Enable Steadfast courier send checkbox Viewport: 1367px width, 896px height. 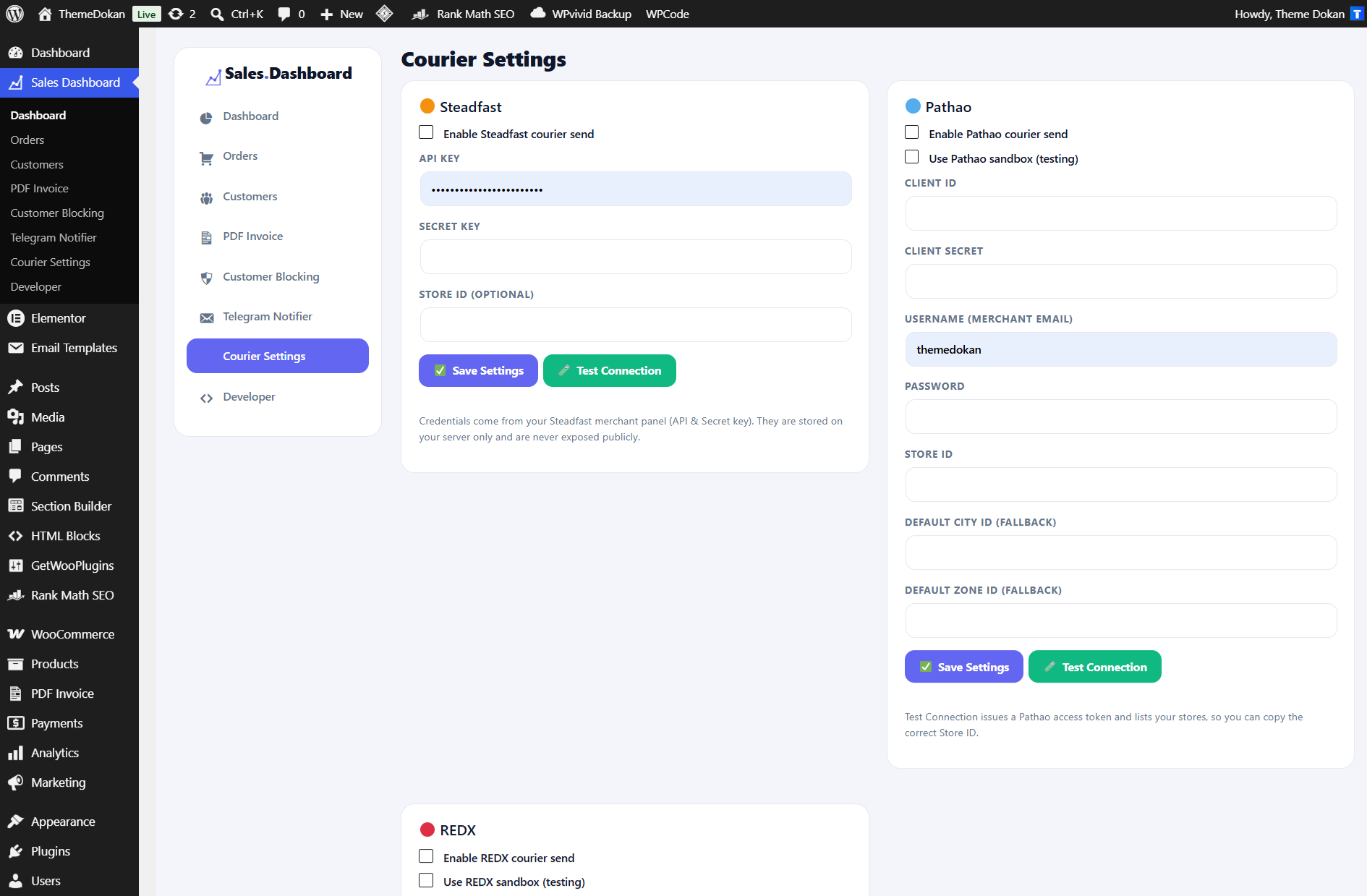(x=426, y=132)
